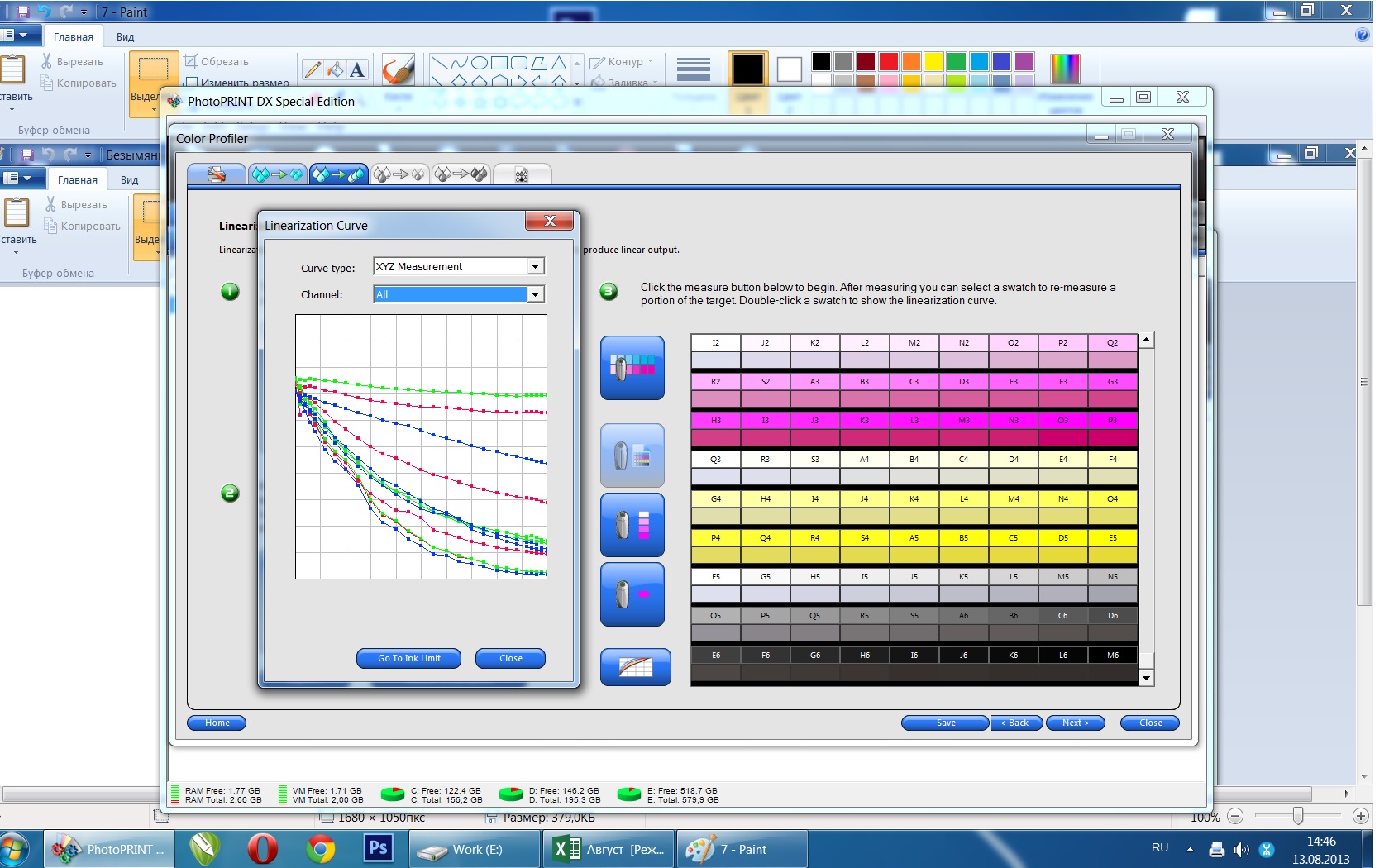The height and width of the screenshot is (868, 1389).
Task: Open the Контур outline dropdown
Action: pos(622,61)
